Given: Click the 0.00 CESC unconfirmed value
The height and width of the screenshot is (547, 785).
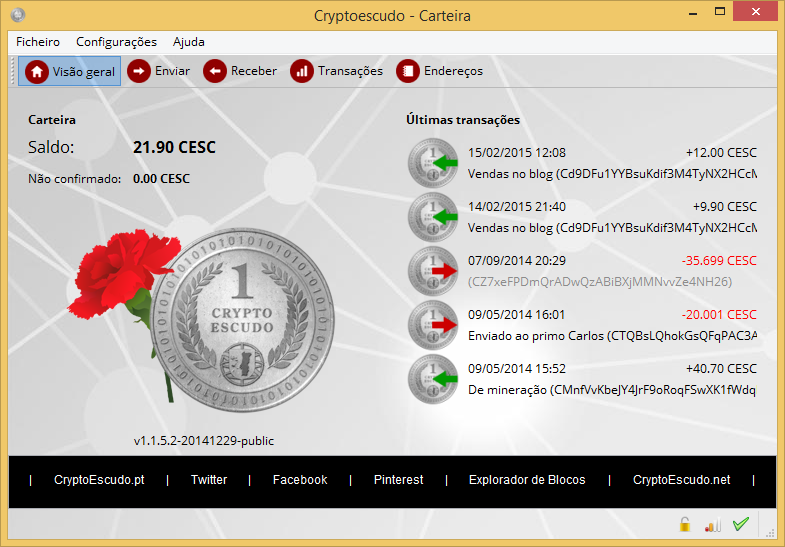Looking at the screenshot, I should pyautogui.click(x=161, y=179).
